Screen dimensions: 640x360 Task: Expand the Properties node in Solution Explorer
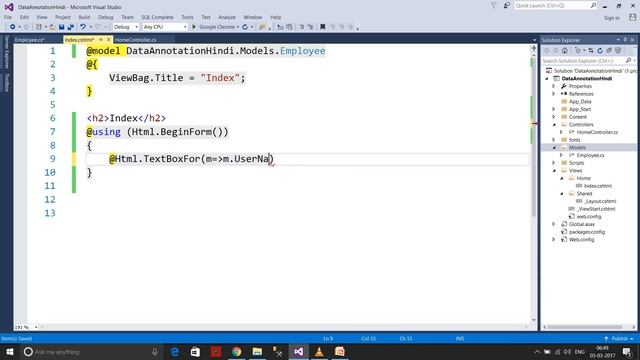click(554, 86)
